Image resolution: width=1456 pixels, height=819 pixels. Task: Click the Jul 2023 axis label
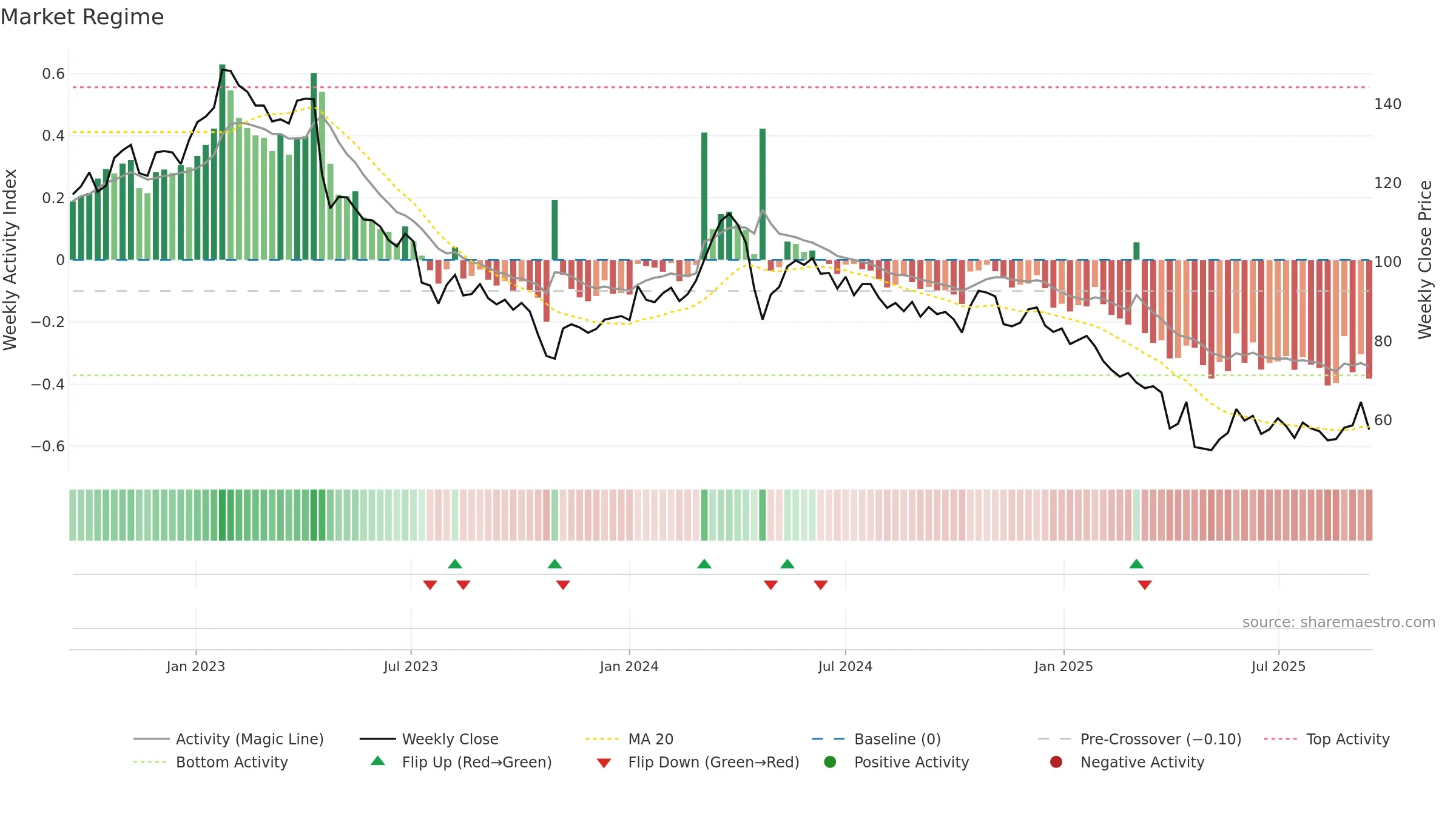[411, 666]
